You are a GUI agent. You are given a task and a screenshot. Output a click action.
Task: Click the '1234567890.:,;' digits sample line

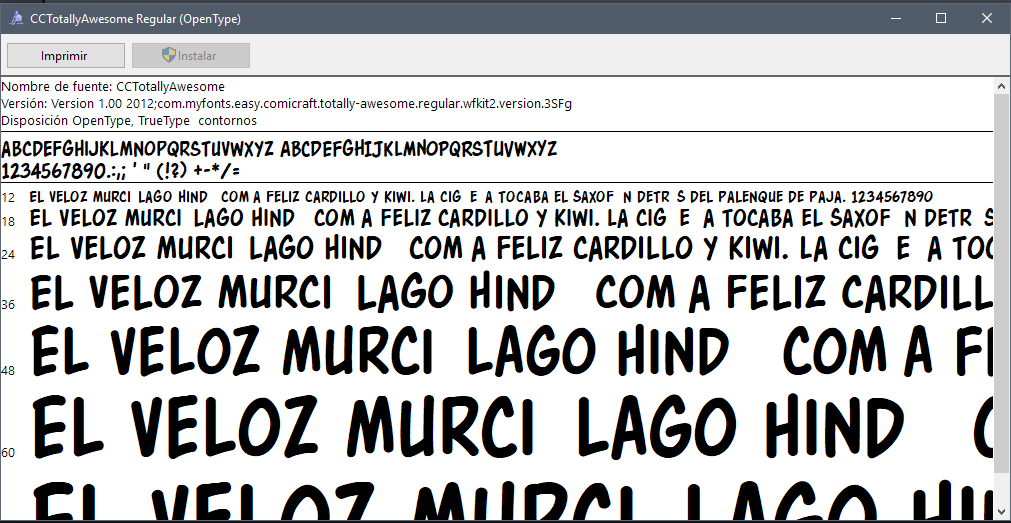pyautogui.click(x=121, y=171)
